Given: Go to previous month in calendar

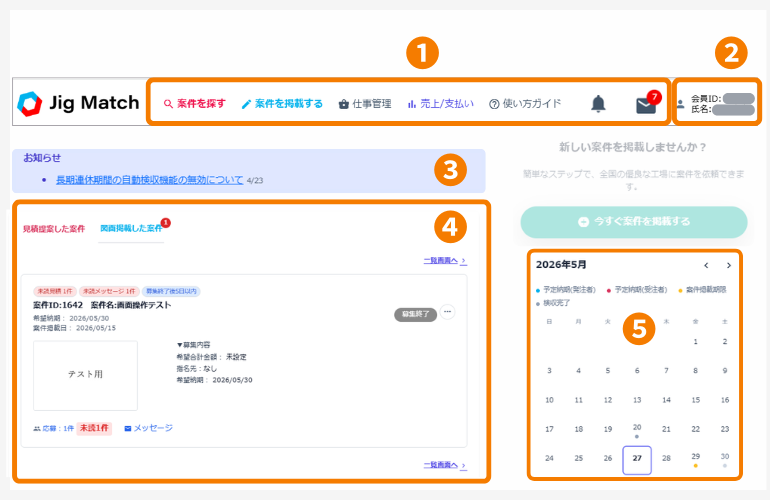Looking at the screenshot, I should (x=706, y=265).
